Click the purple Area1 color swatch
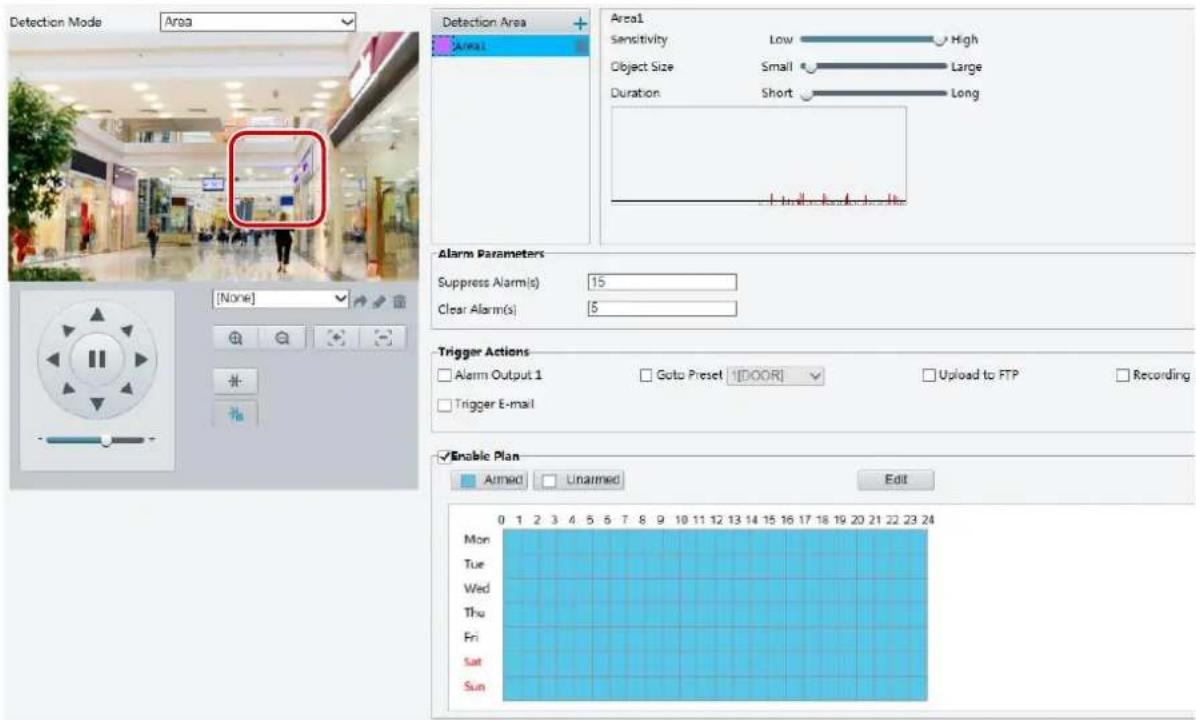Screen dimensions: 1196x720 [x=442, y=47]
